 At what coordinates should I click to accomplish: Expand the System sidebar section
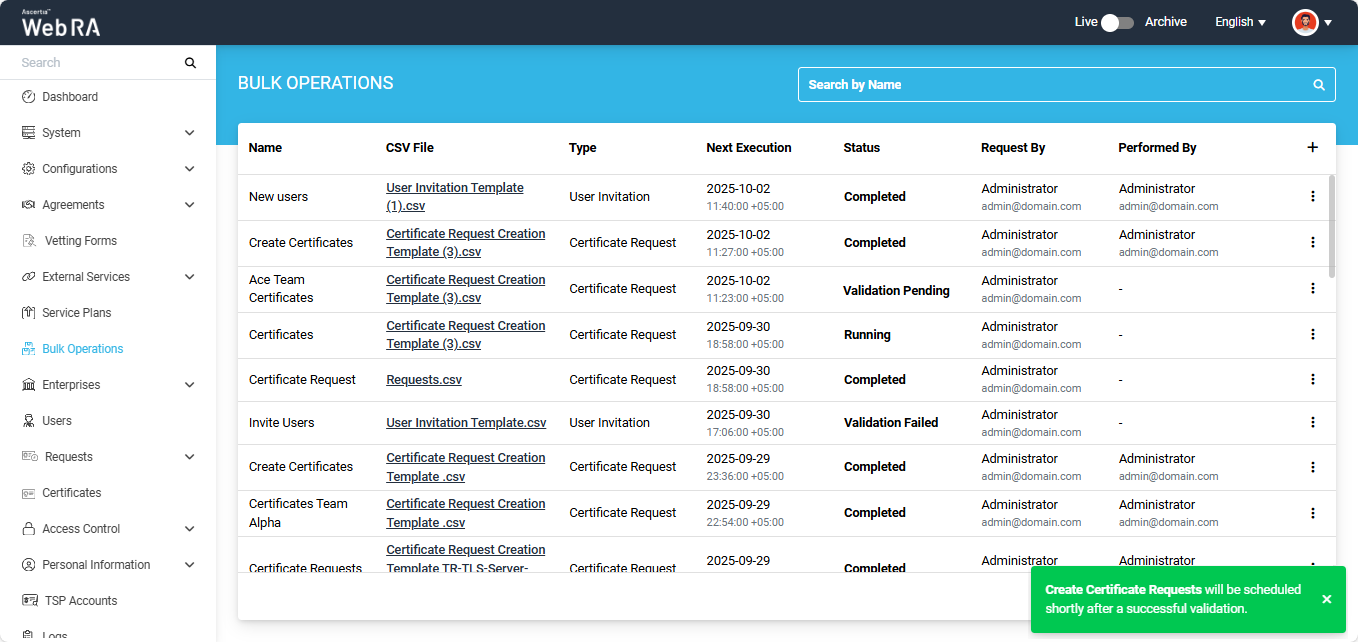click(190, 133)
